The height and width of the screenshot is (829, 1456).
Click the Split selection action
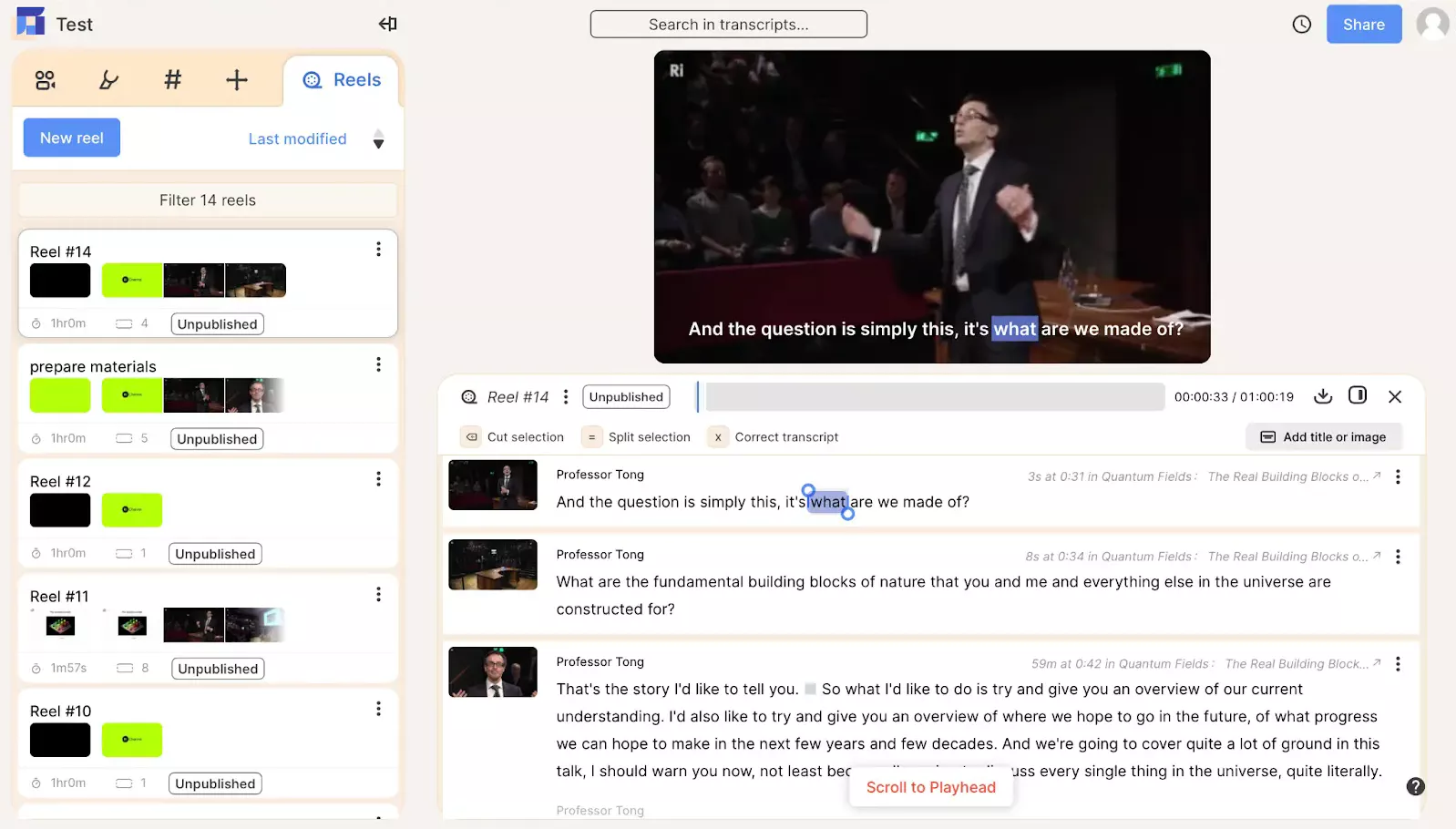(x=636, y=437)
